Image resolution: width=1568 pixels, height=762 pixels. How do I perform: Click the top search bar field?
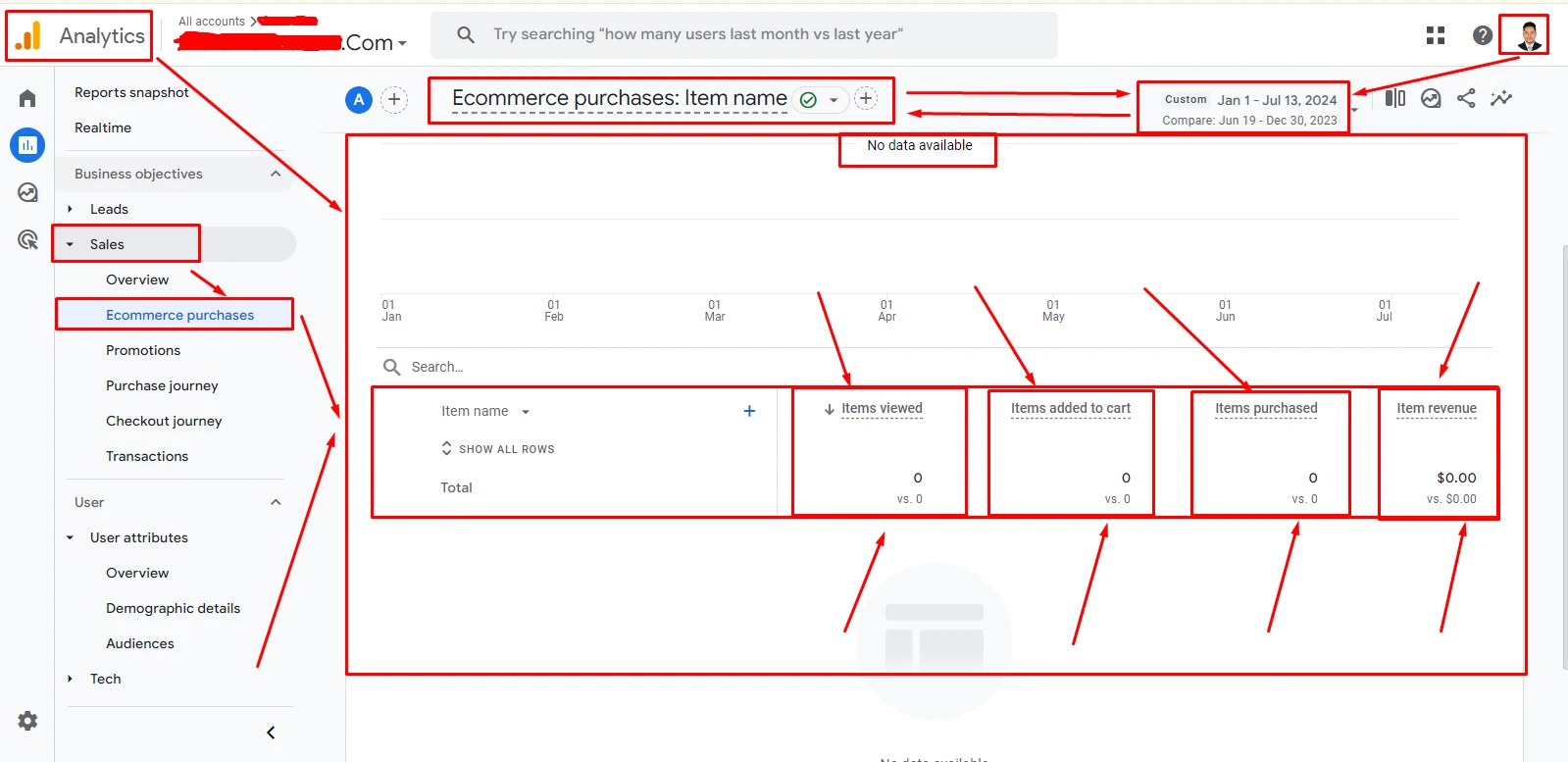point(744,35)
